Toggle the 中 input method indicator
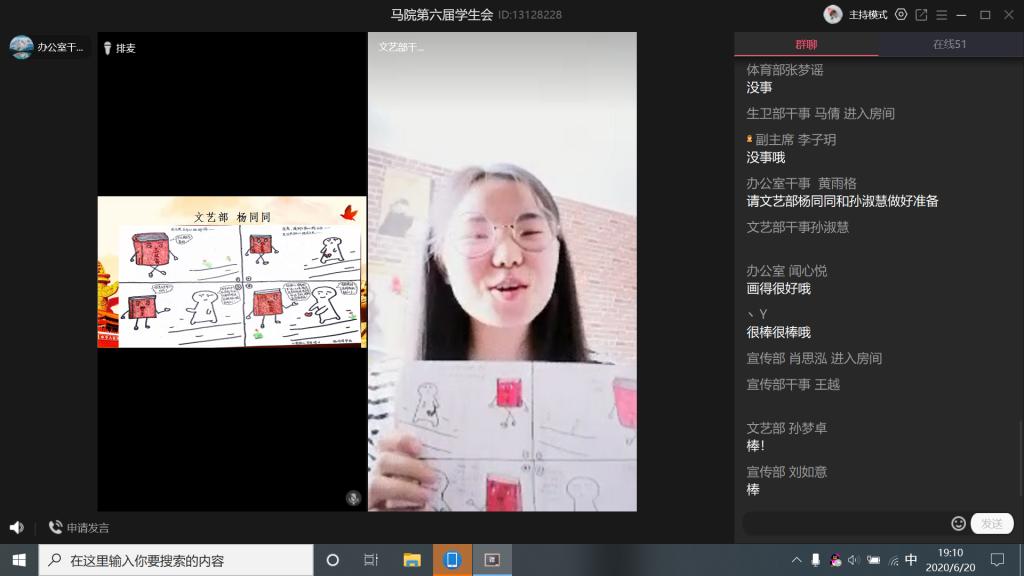This screenshot has height=576, width=1024. tap(911, 560)
